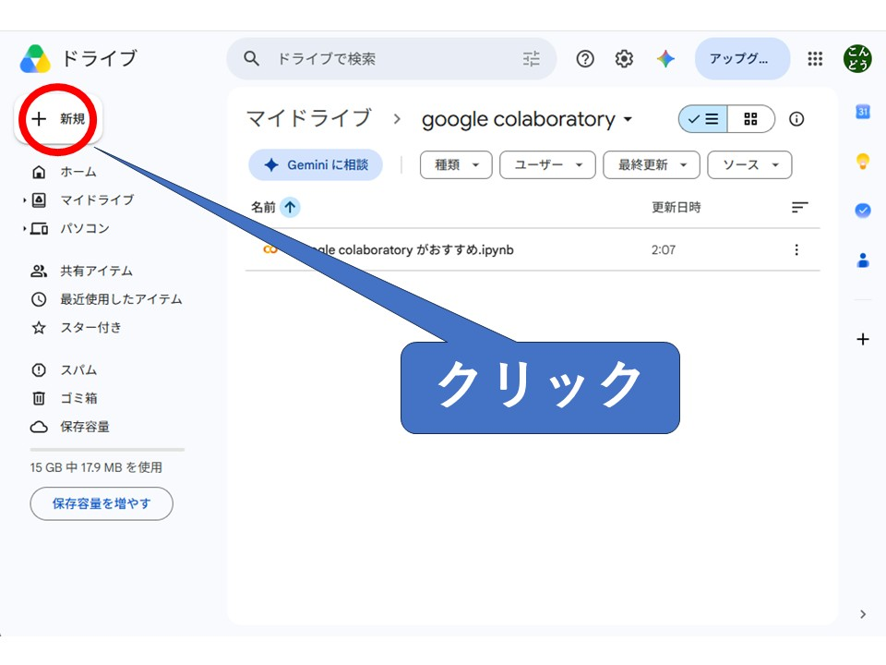Collapse side panel with the chevron
886x665 pixels.
[x=862, y=614]
